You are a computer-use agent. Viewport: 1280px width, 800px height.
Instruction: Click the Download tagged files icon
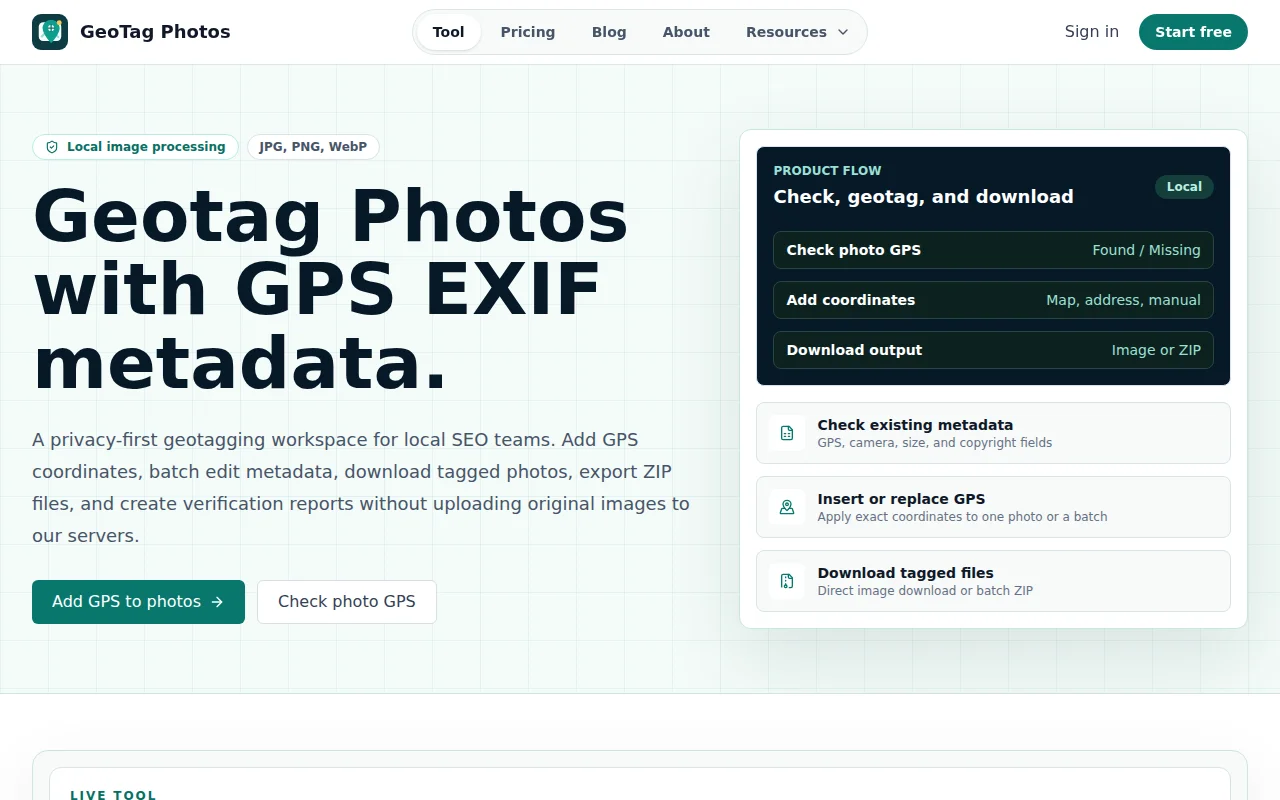[787, 581]
